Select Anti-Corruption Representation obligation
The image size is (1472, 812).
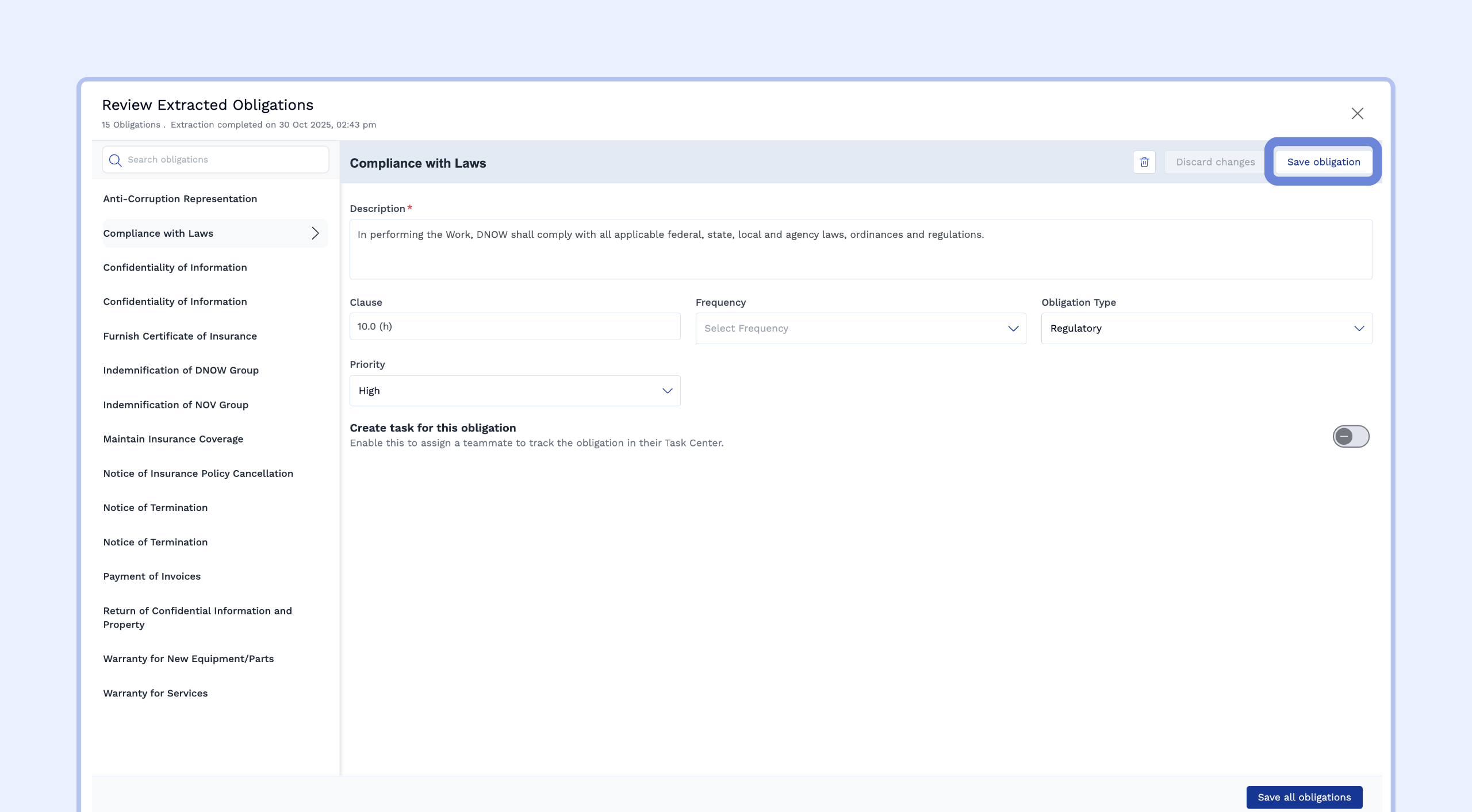tap(180, 199)
